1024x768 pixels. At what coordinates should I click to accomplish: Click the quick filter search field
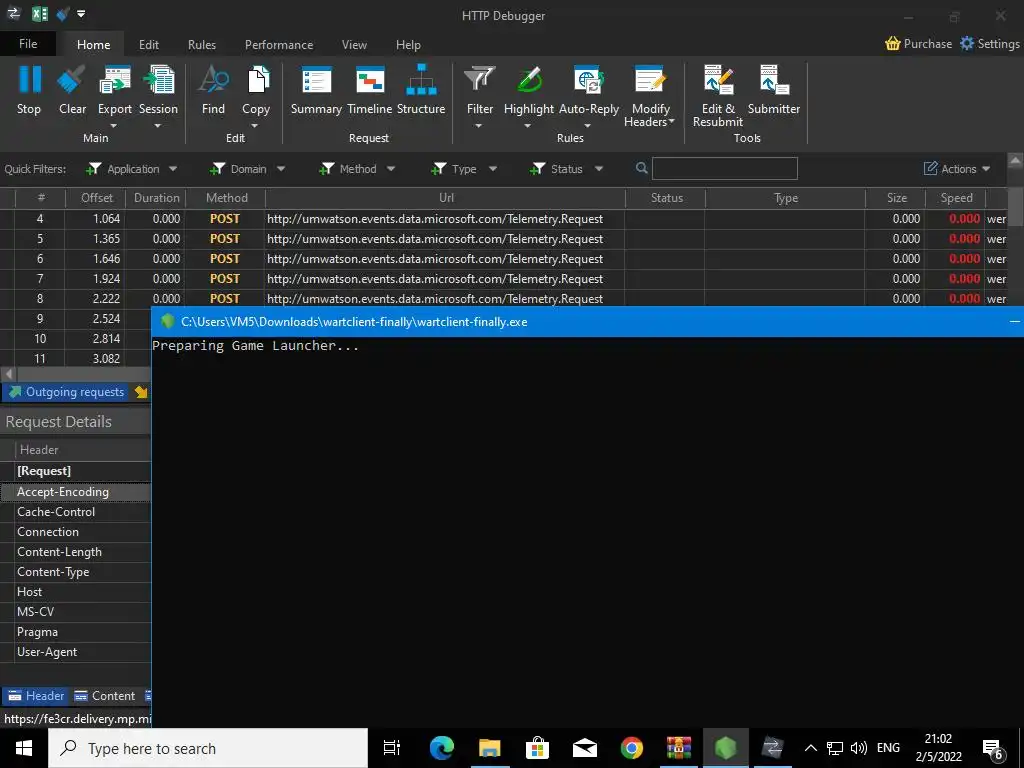point(725,168)
